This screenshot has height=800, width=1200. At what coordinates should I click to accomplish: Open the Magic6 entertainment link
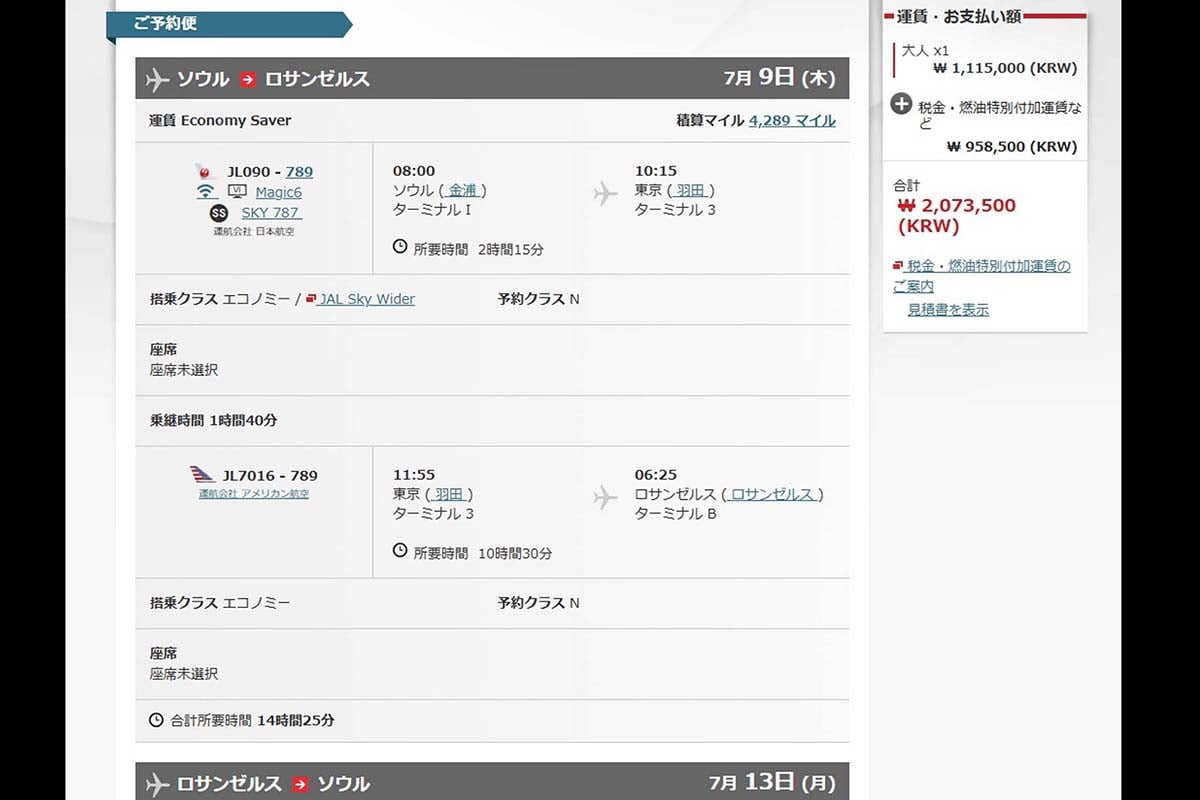coord(278,192)
